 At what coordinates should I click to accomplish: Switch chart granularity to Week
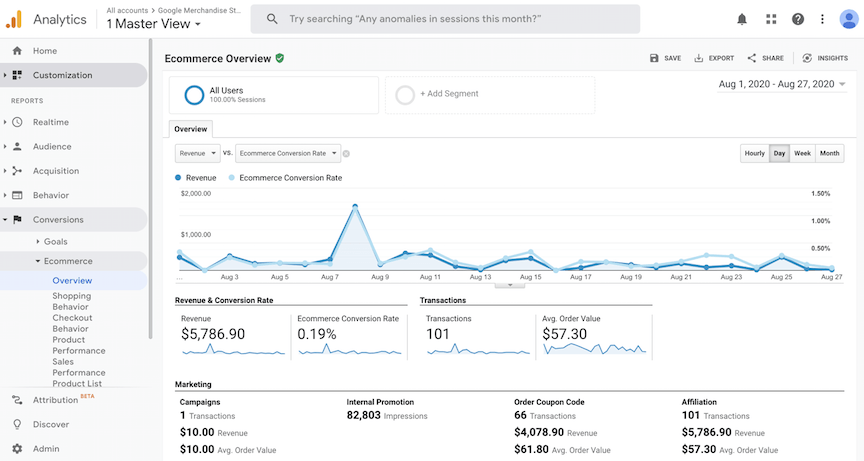(x=802, y=153)
